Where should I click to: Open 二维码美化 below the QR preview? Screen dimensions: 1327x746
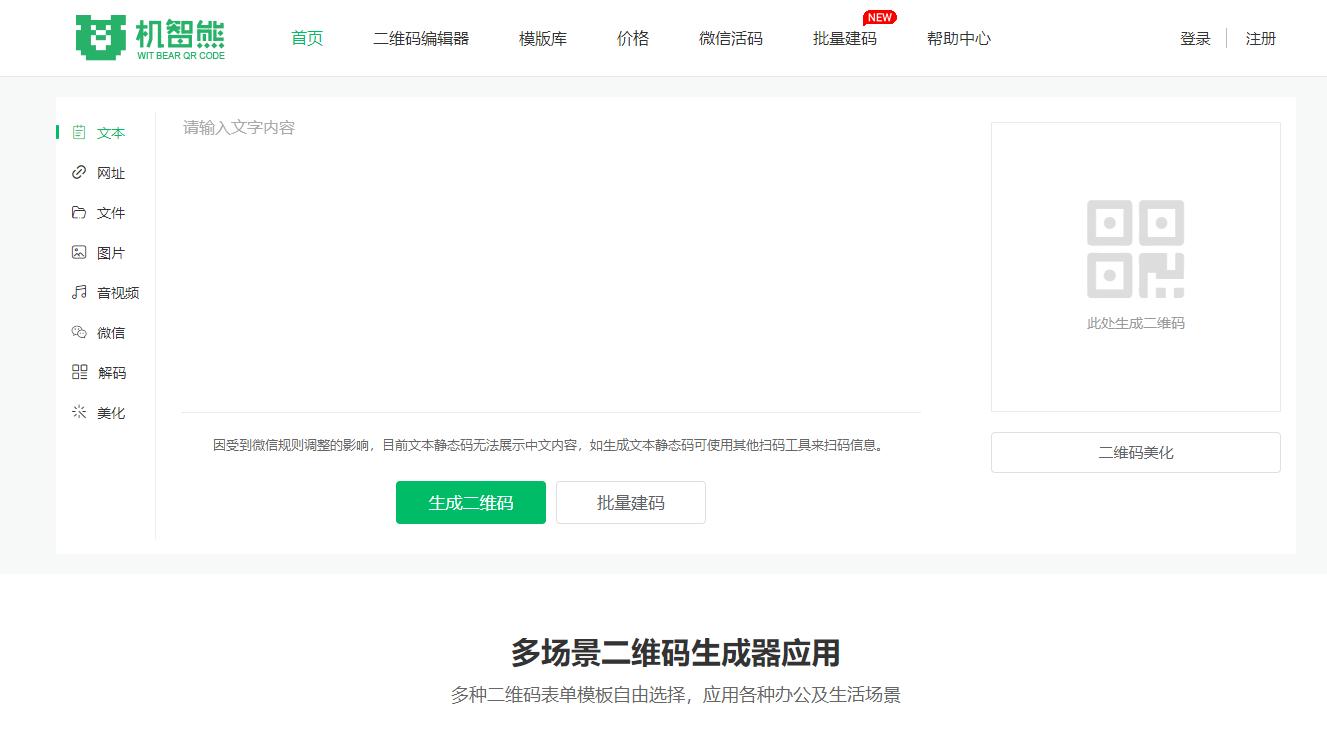1135,452
